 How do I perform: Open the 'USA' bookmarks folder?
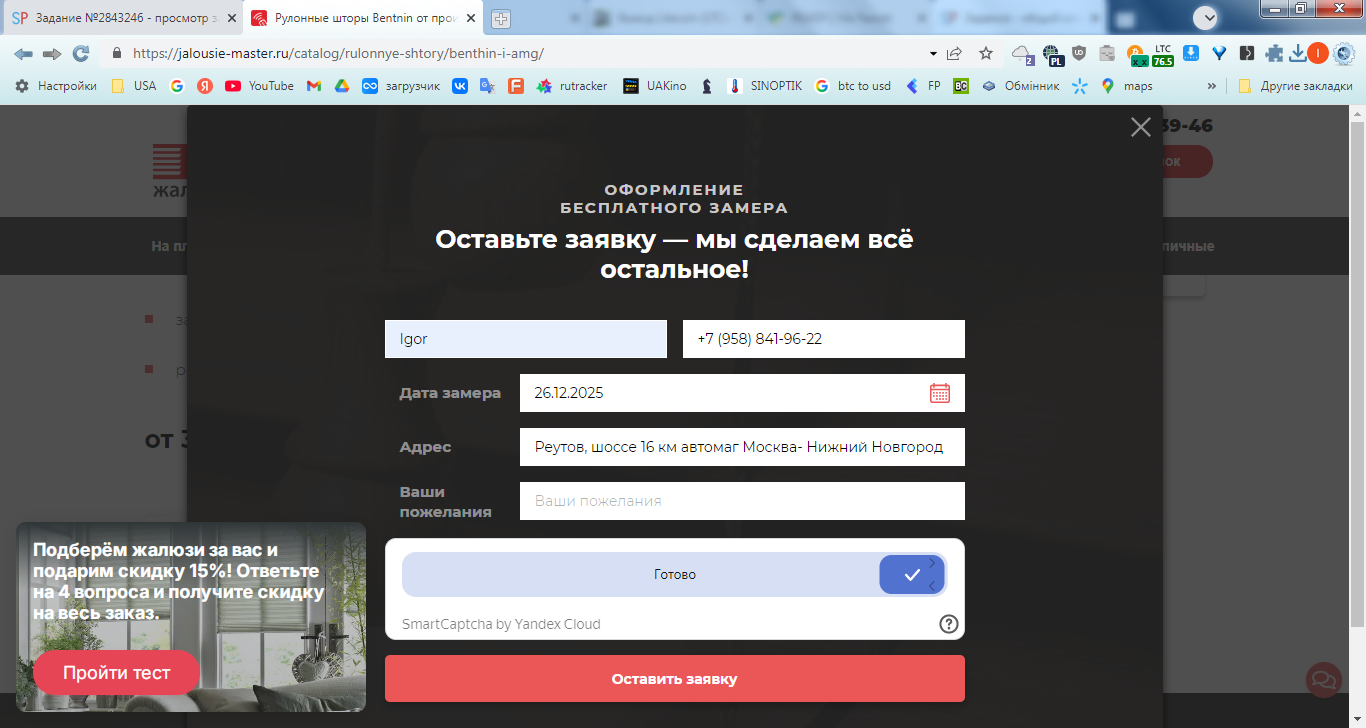coord(134,86)
